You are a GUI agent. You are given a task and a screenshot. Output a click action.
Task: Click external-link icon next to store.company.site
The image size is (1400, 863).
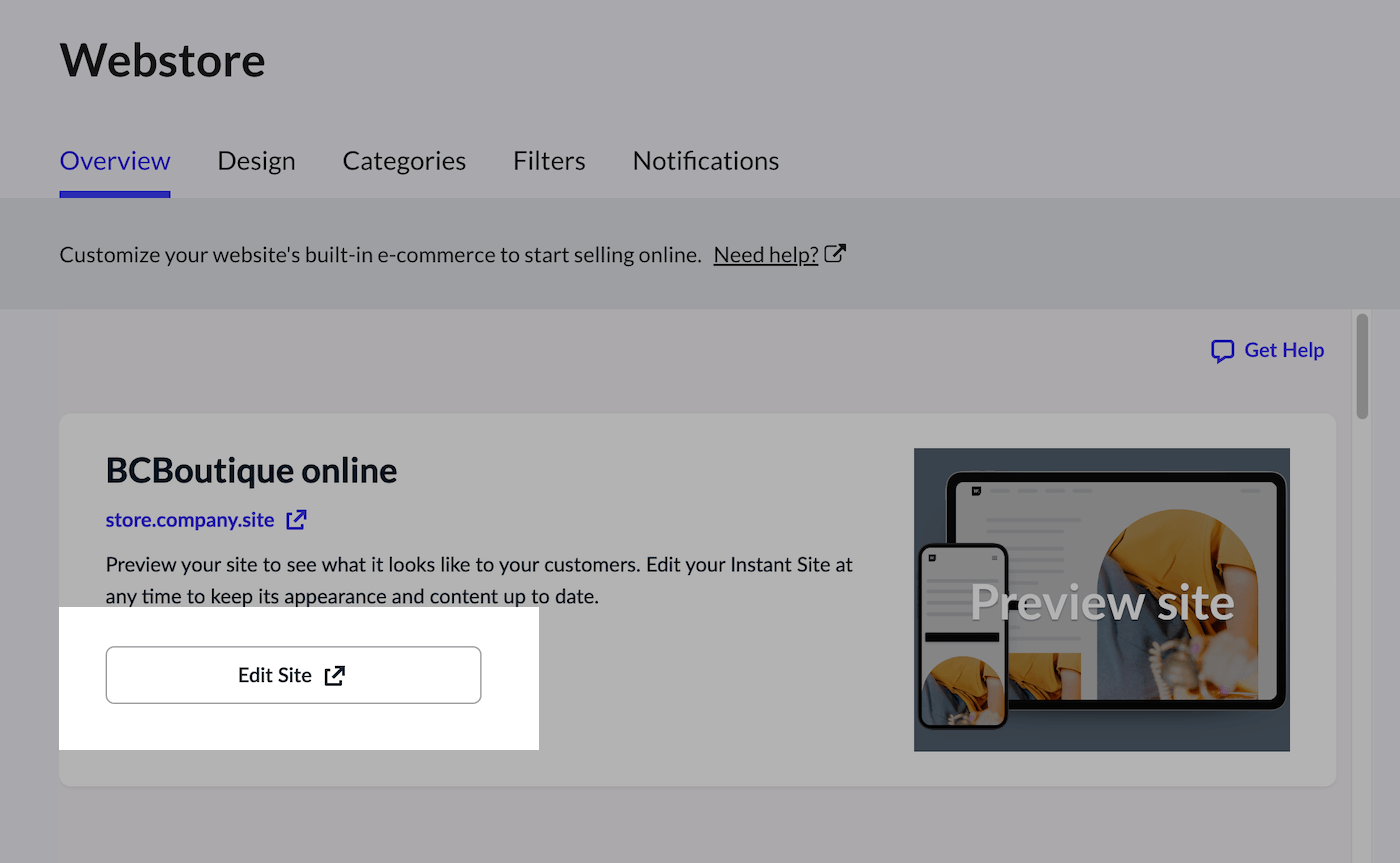click(296, 519)
